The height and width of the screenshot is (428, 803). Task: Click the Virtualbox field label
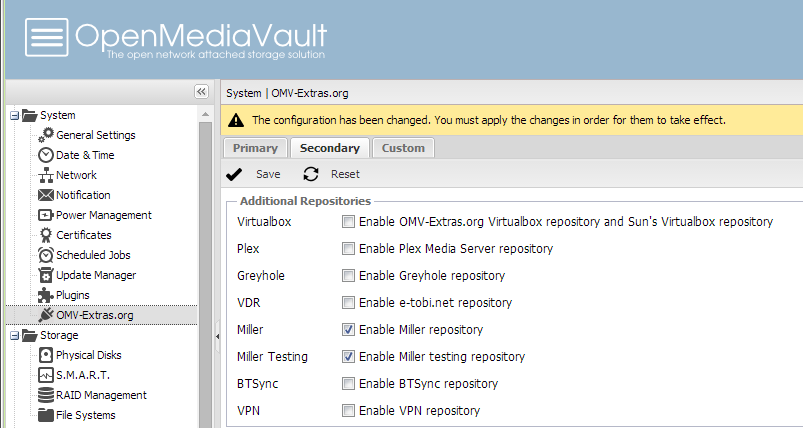pyautogui.click(x=264, y=222)
